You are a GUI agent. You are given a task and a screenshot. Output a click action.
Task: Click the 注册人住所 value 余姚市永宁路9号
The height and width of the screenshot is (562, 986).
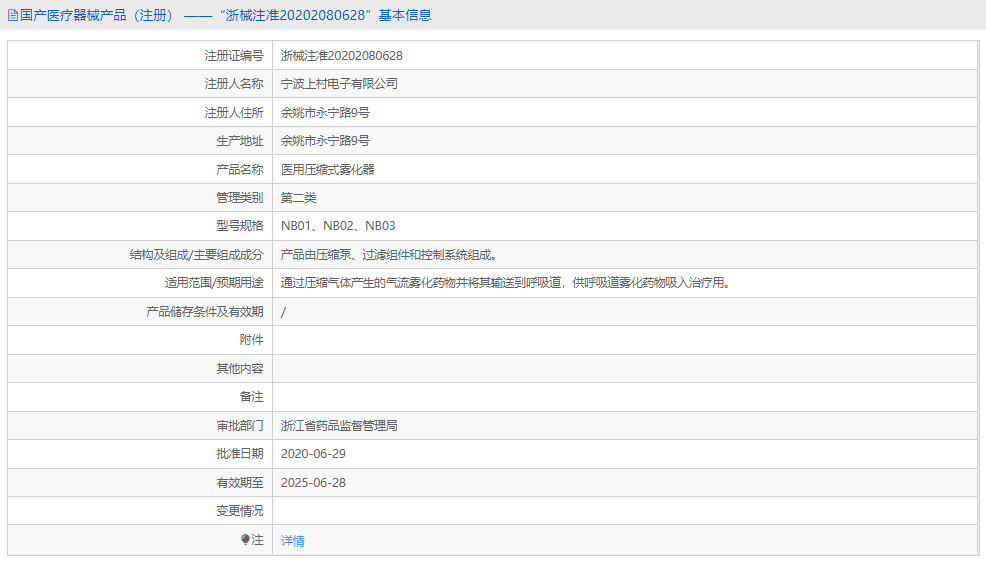coord(325,113)
